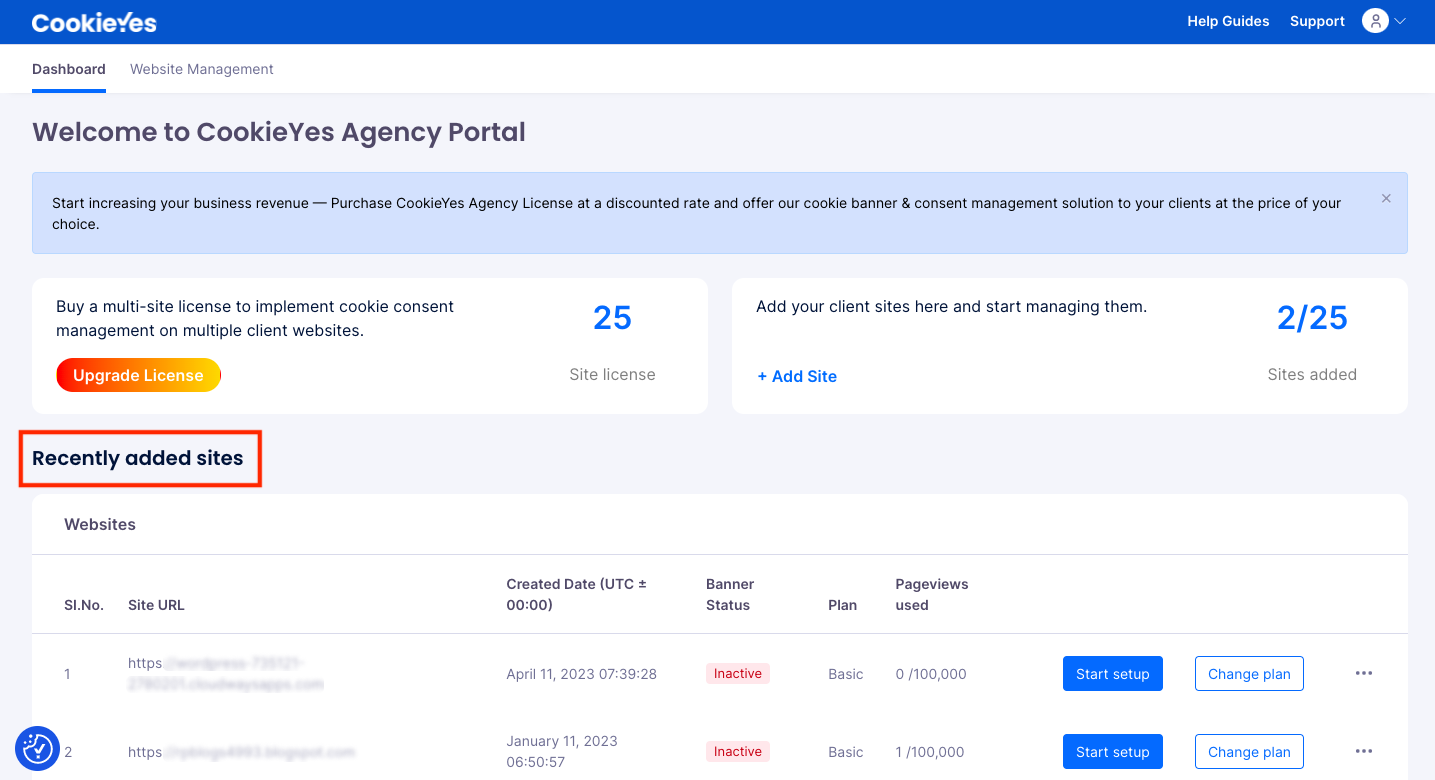Image resolution: width=1435 pixels, height=780 pixels.
Task: Start setup for the April 11 site
Action: pyautogui.click(x=1113, y=673)
